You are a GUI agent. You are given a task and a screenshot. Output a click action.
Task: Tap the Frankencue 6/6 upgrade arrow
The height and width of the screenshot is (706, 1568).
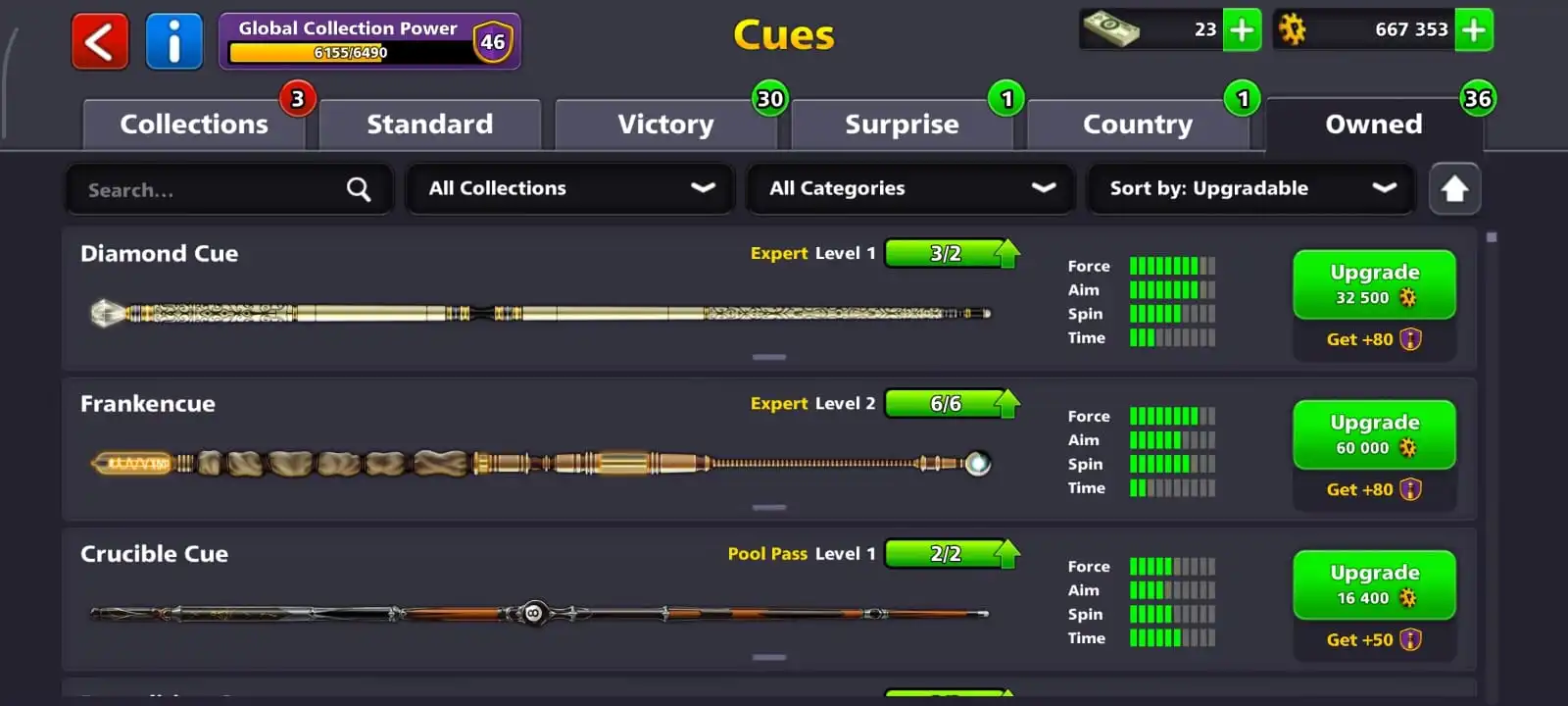tap(1007, 403)
